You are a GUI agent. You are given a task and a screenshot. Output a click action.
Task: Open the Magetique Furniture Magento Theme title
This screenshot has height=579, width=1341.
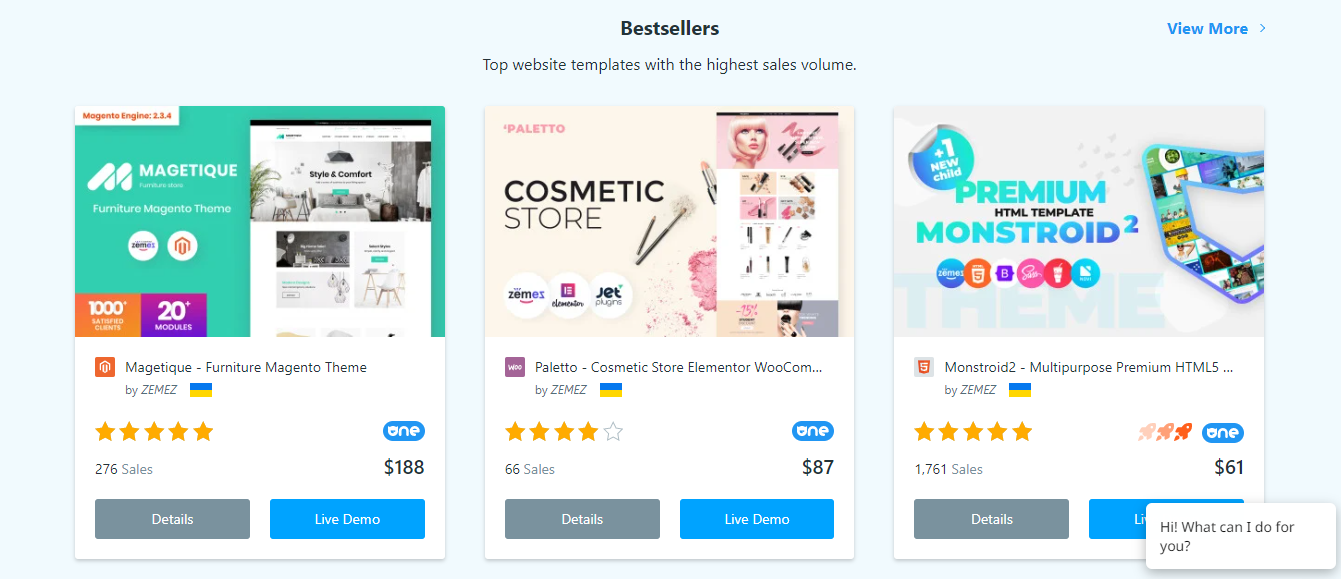245,367
